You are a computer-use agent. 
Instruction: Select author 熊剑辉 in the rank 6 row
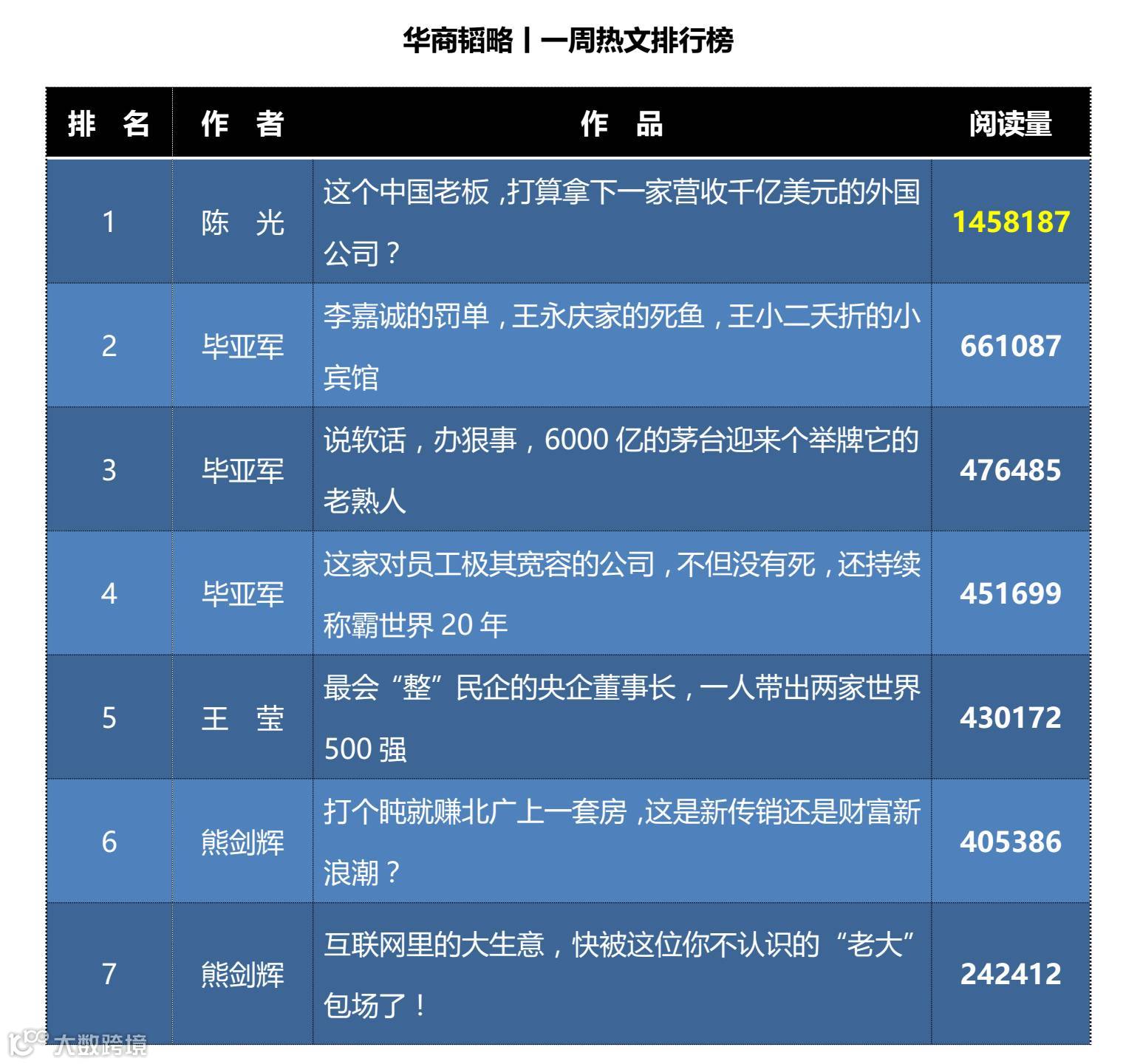point(242,842)
